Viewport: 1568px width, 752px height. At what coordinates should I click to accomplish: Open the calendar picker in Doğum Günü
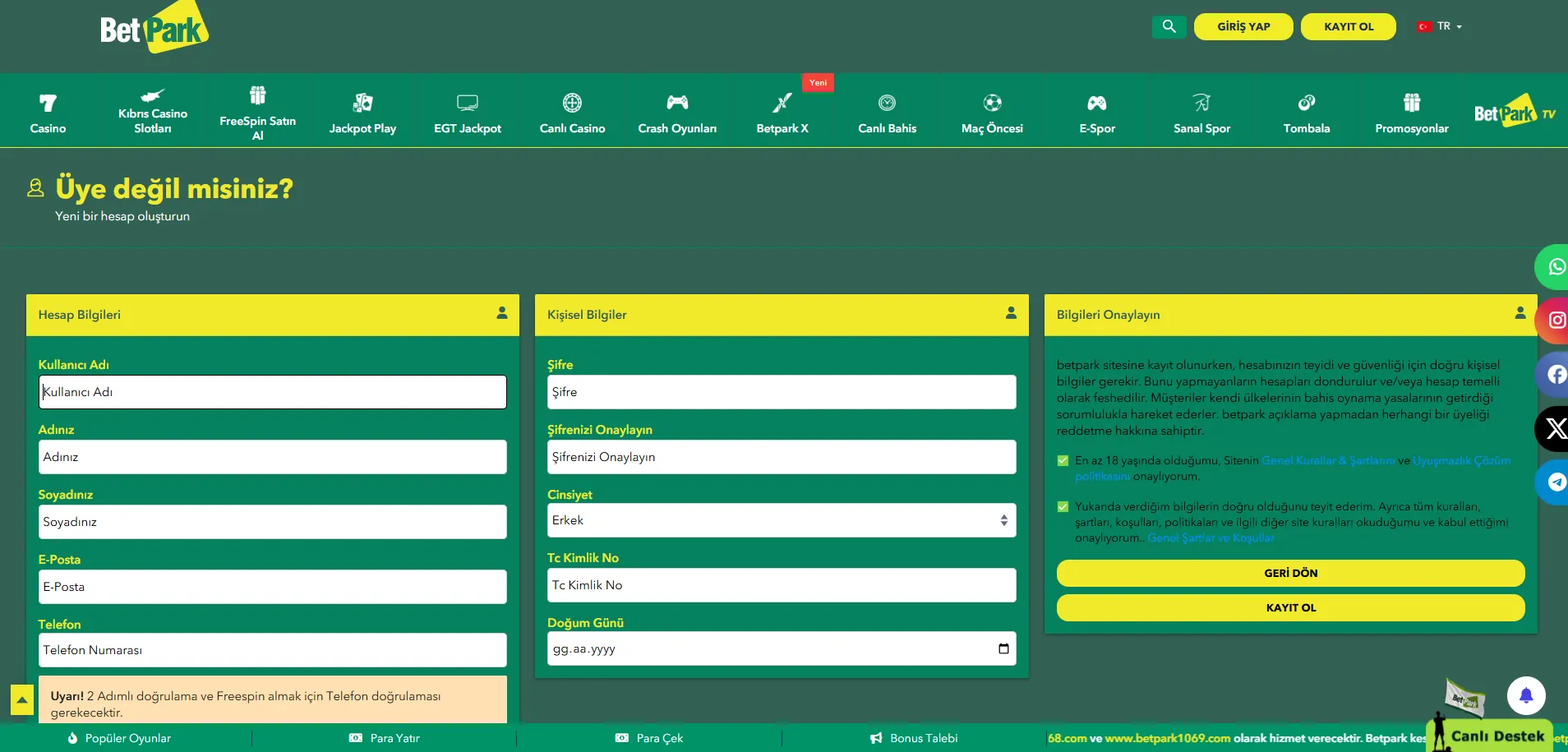point(1003,648)
